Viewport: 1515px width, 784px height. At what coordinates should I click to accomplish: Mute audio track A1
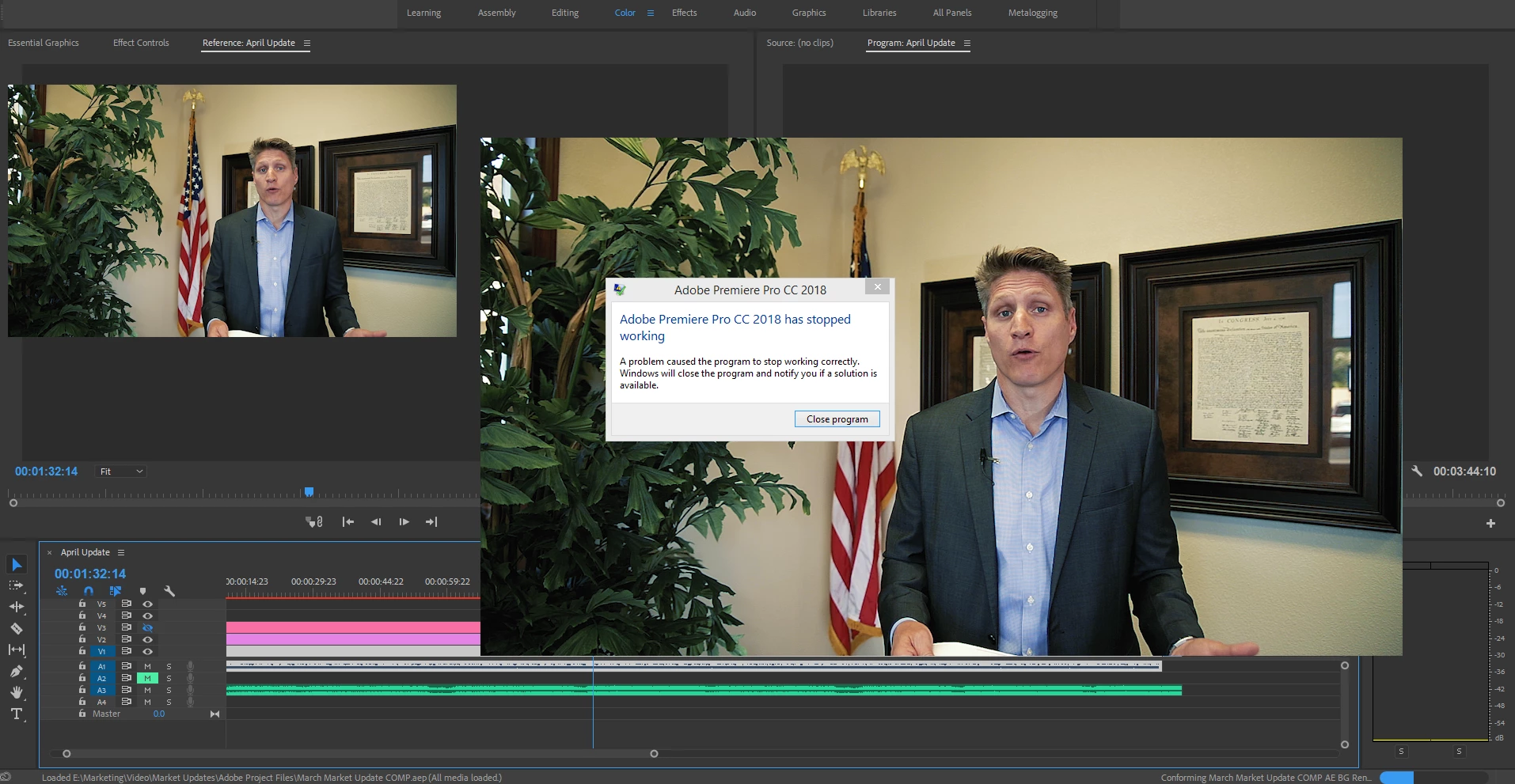coord(147,666)
